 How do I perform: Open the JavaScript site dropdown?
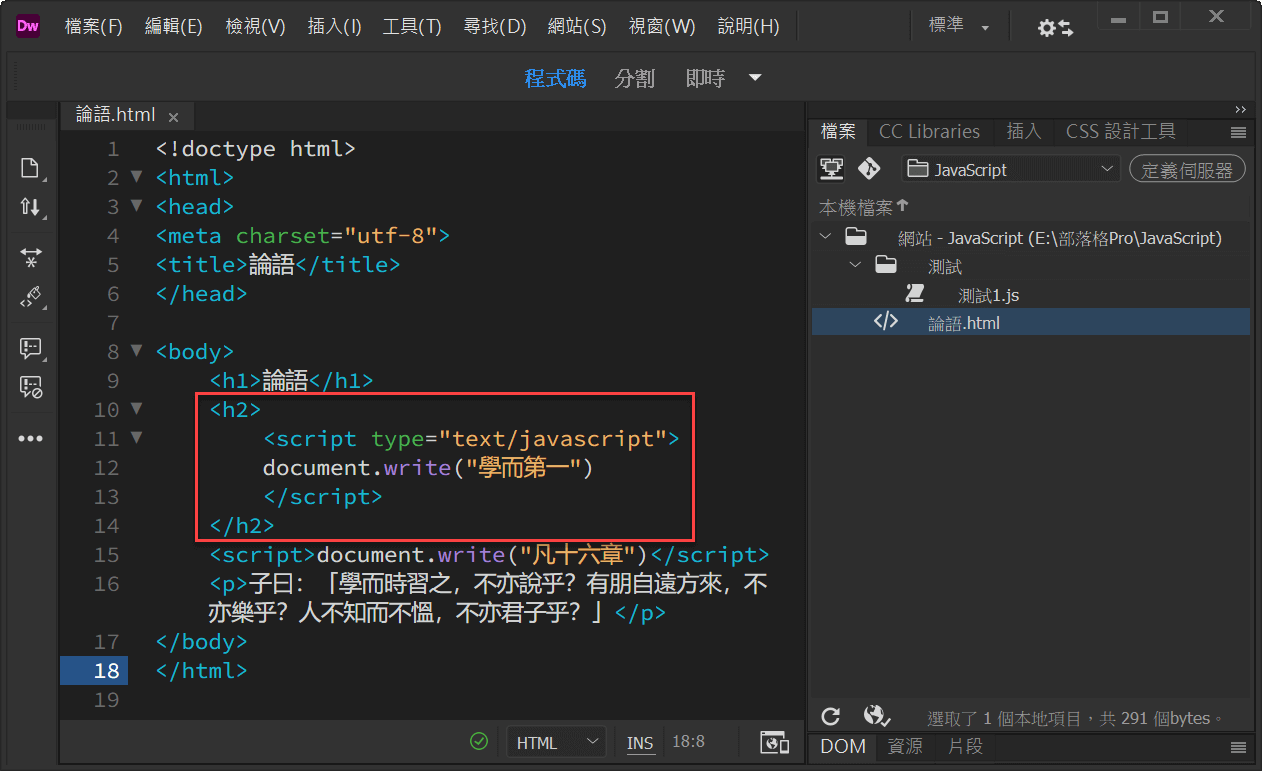tap(1010, 169)
